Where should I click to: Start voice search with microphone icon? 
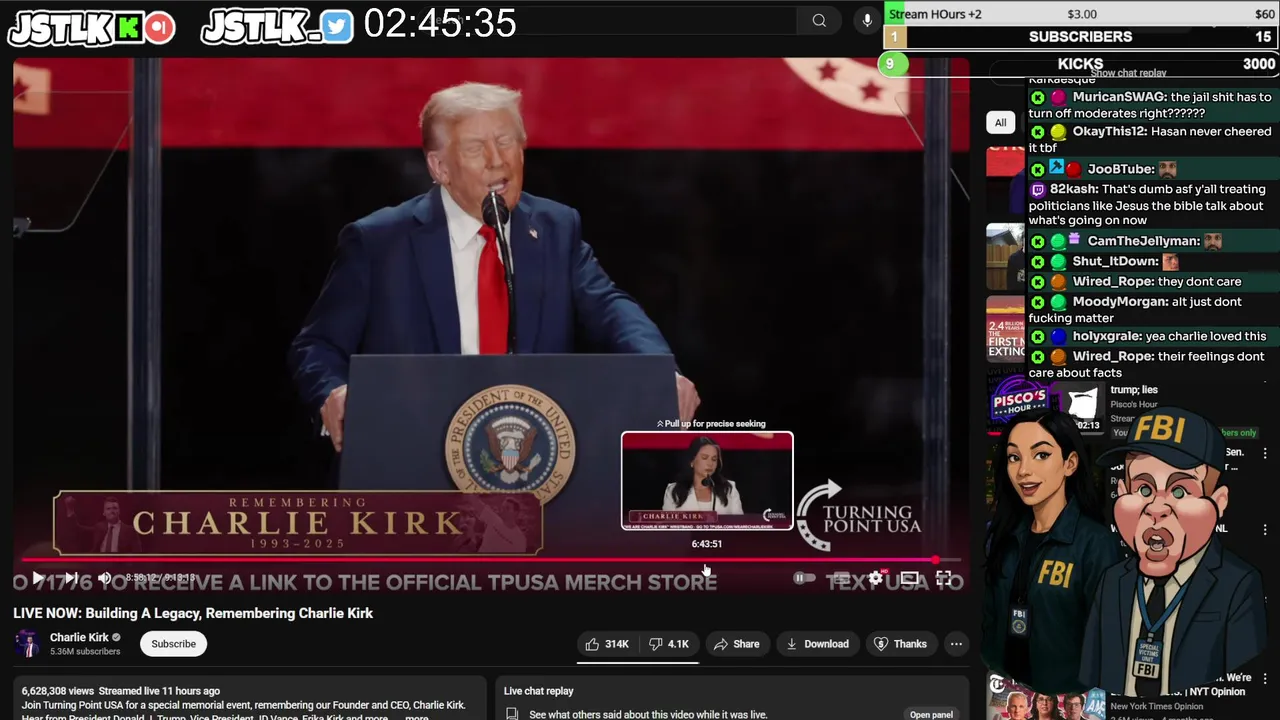coord(867,20)
